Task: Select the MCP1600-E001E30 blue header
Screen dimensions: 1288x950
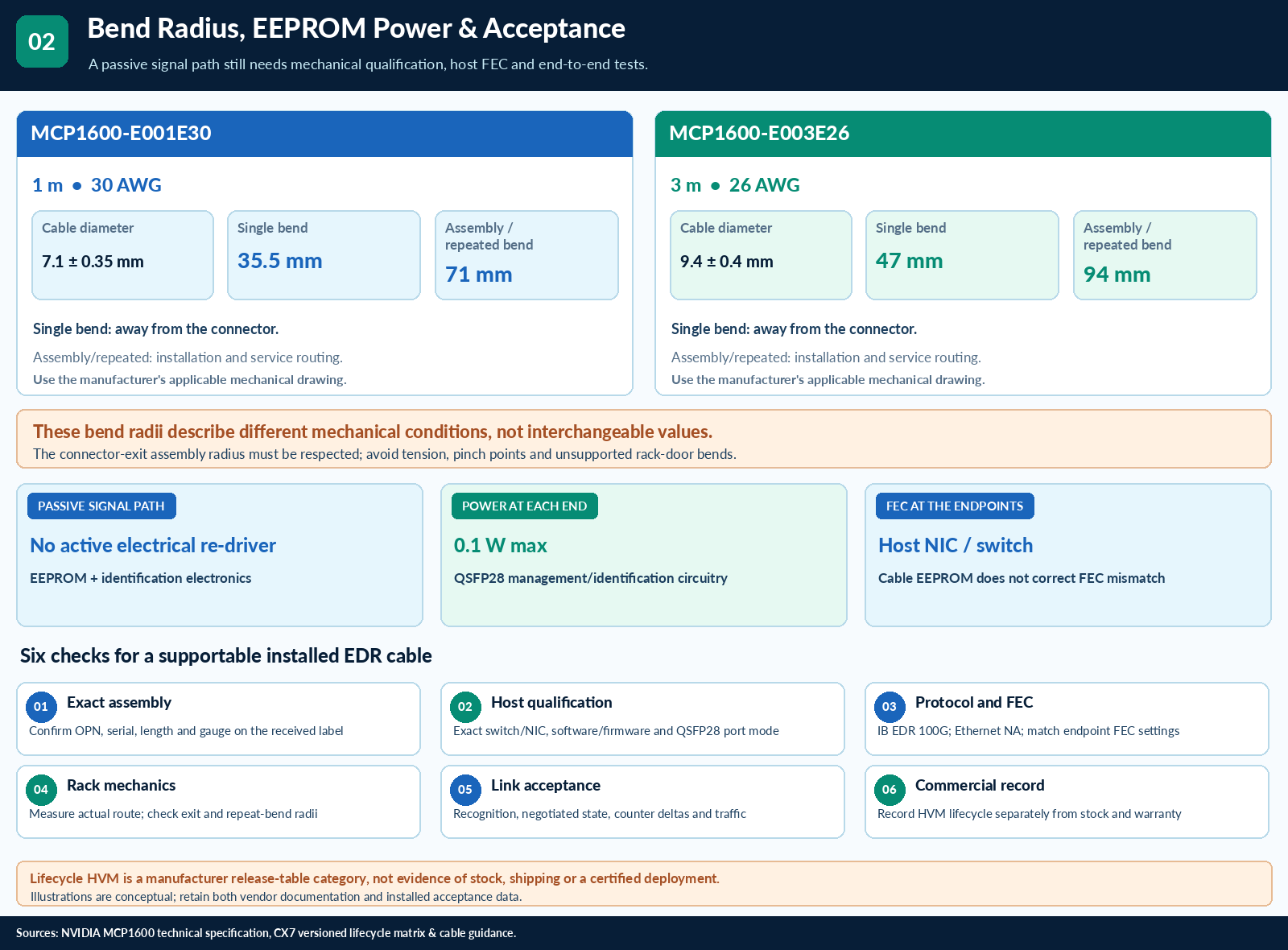Action: [324, 134]
